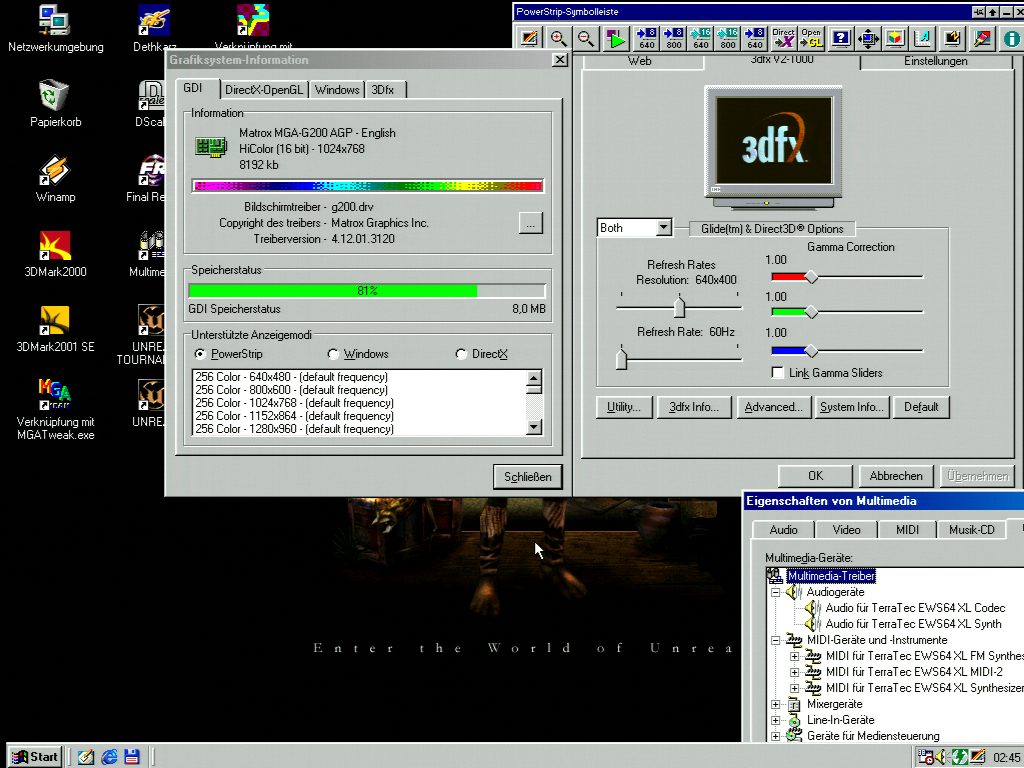Click the Schließen button
The width and height of the screenshot is (1024, 768).
coord(528,477)
